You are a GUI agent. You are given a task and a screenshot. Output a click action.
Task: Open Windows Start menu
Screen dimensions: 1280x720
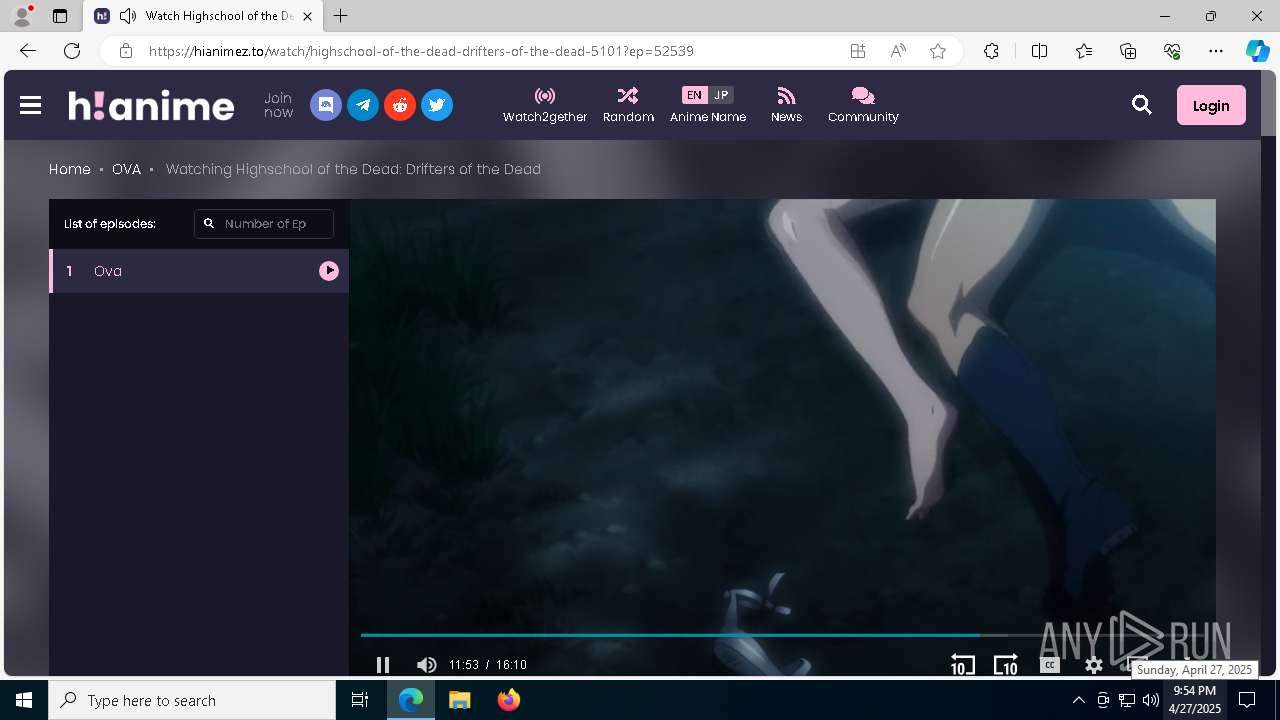click(x=24, y=700)
